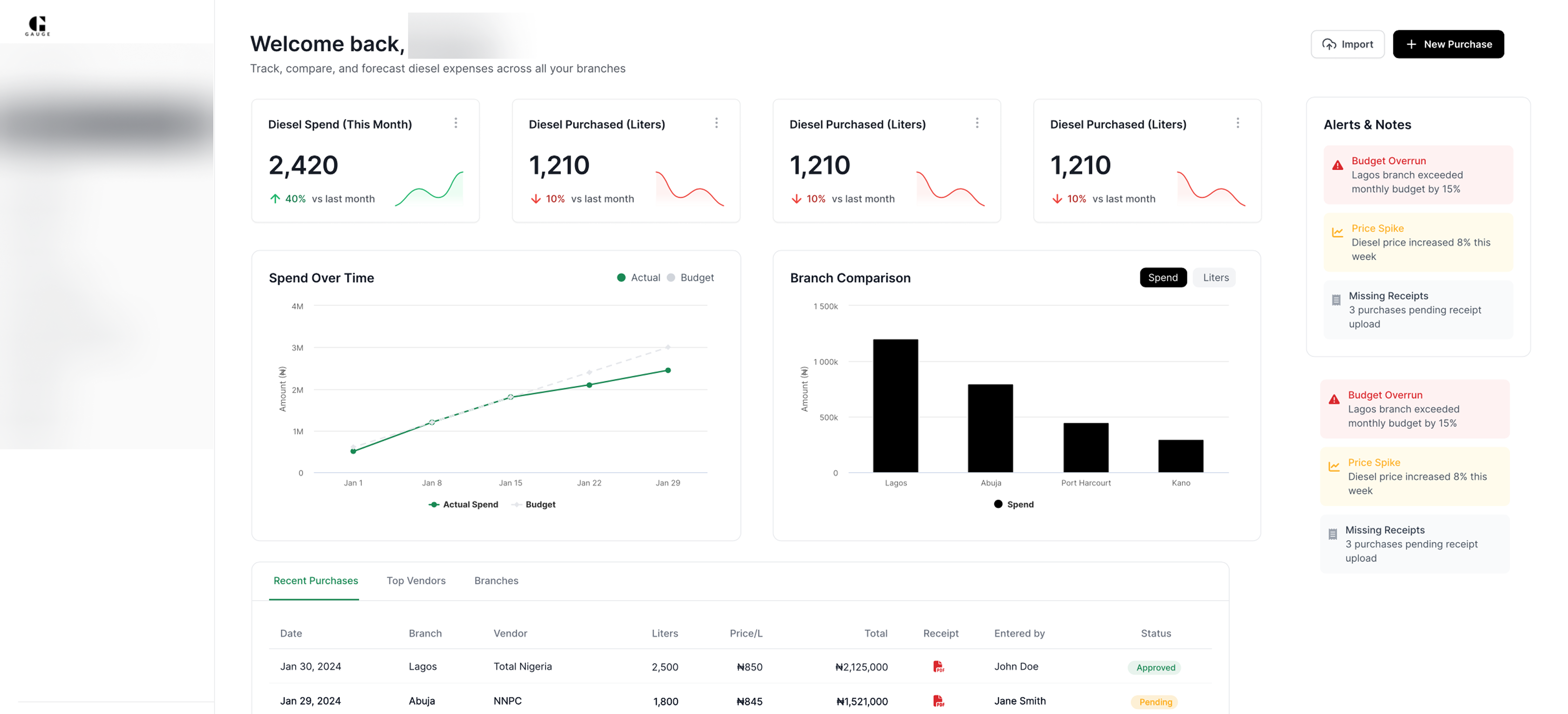Click the chart icon on the lower Price Spike alert
1568x714 pixels.
pyautogui.click(x=1334, y=466)
